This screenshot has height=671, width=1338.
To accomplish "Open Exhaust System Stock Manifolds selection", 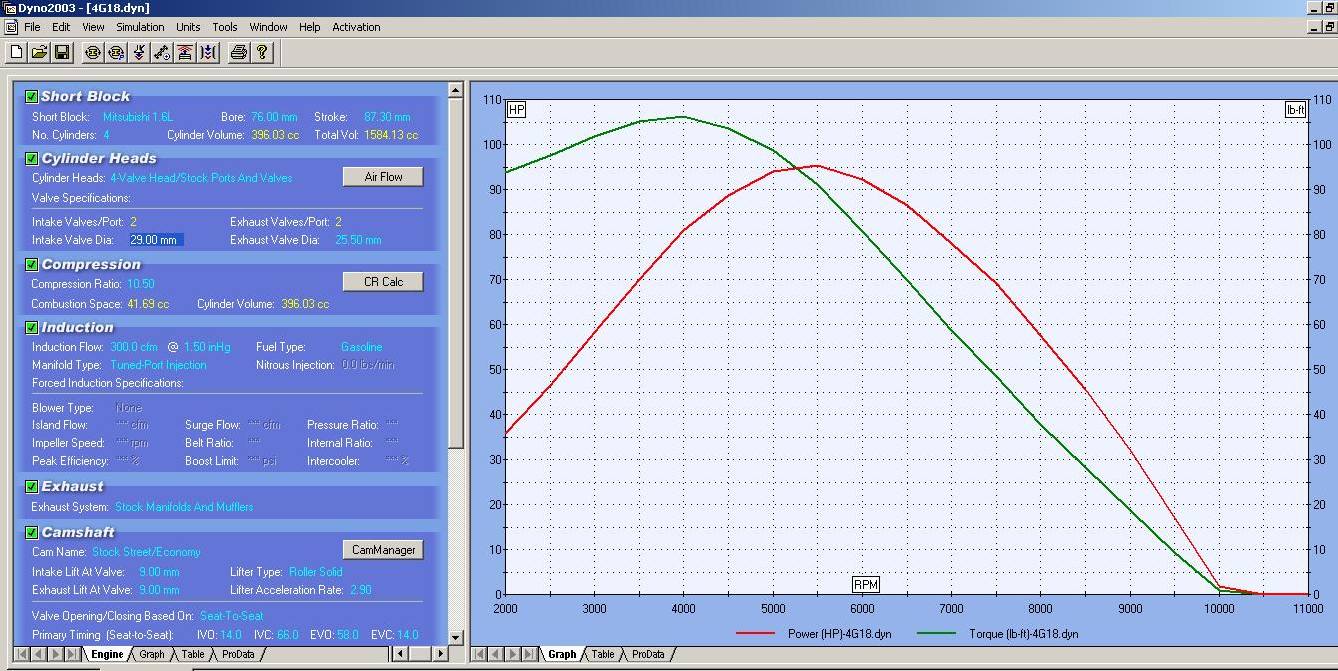I will 184,507.
